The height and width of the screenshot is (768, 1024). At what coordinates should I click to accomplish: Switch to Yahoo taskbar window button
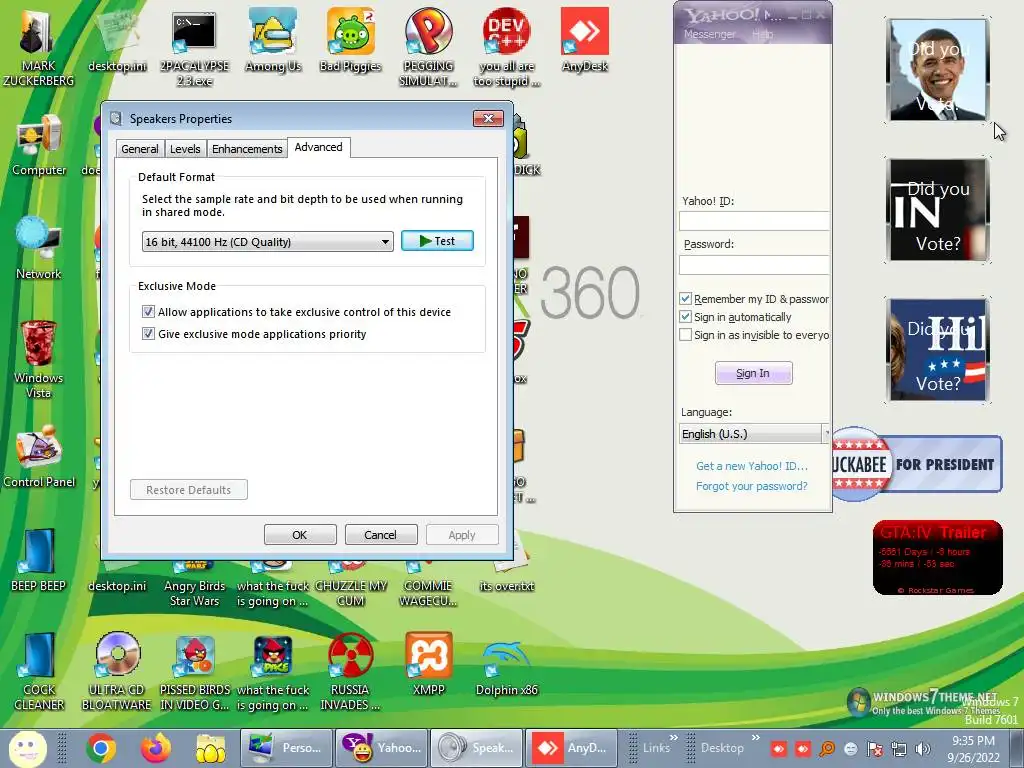(382, 748)
